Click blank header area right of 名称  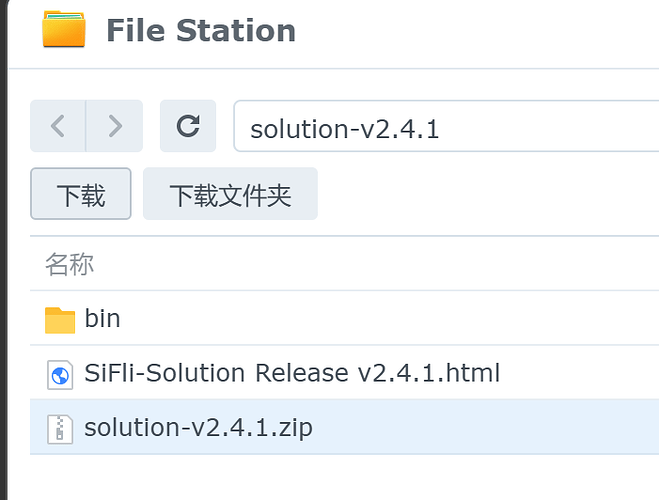(400, 265)
